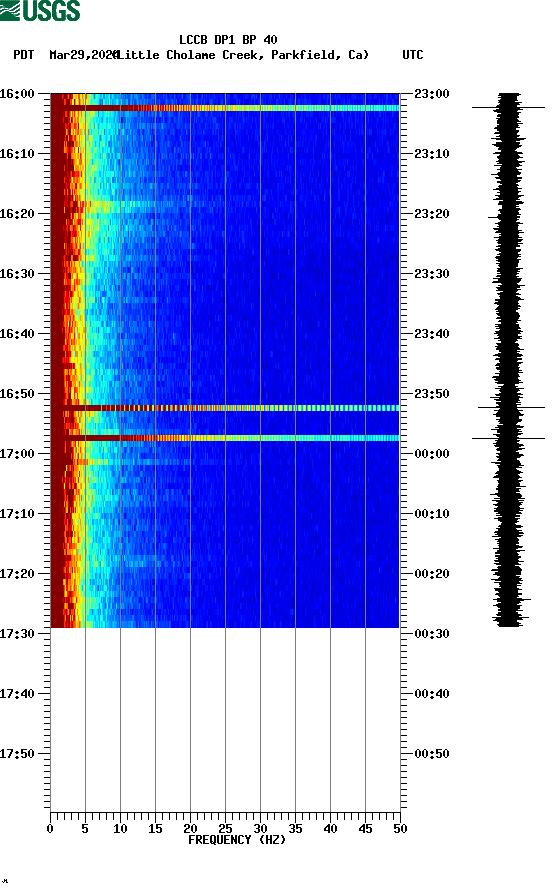The width and height of the screenshot is (552, 892).
Task: Click the '30' frequency axis label
Action: 260,829
